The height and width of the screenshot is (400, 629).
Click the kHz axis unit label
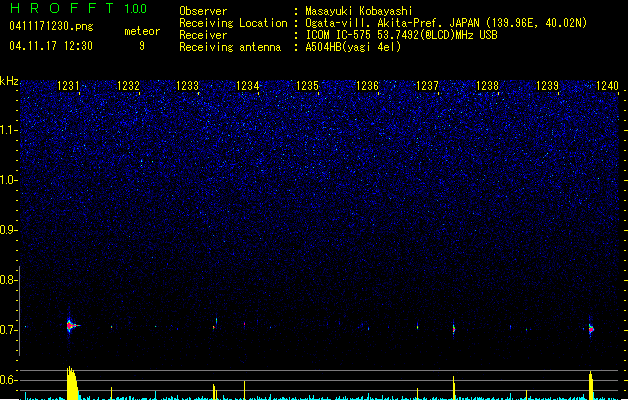point(9,81)
